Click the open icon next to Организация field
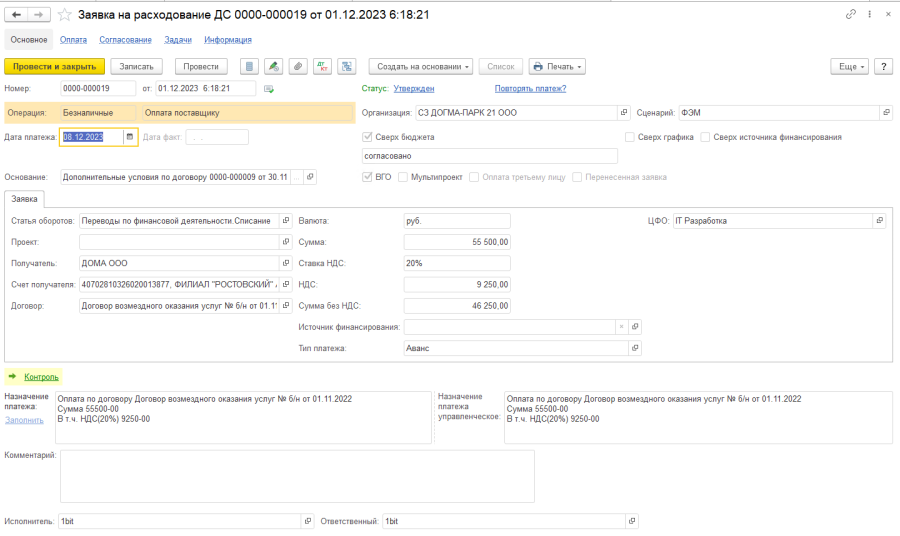This screenshot has height=536, width=900. pyautogui.click(x=625, y=113)
